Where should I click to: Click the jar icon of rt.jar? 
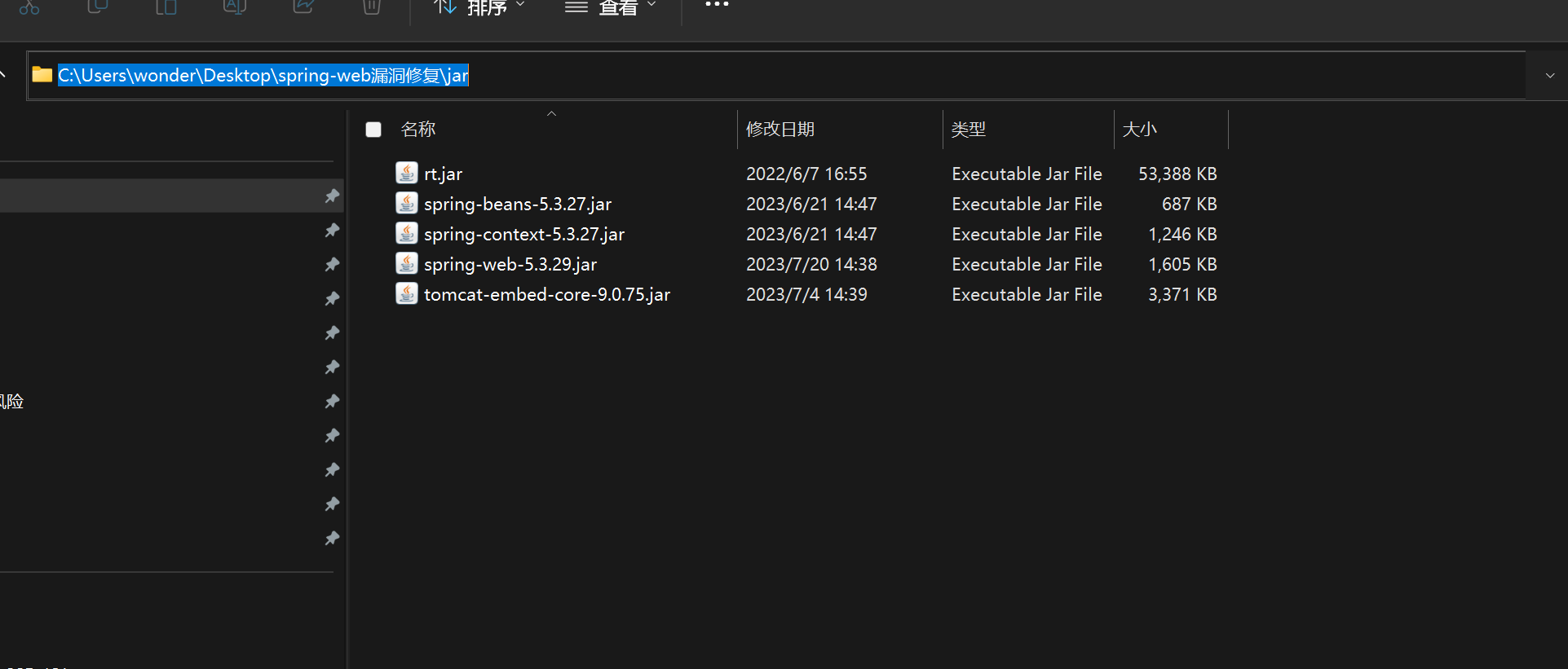[x=407, y=173]
